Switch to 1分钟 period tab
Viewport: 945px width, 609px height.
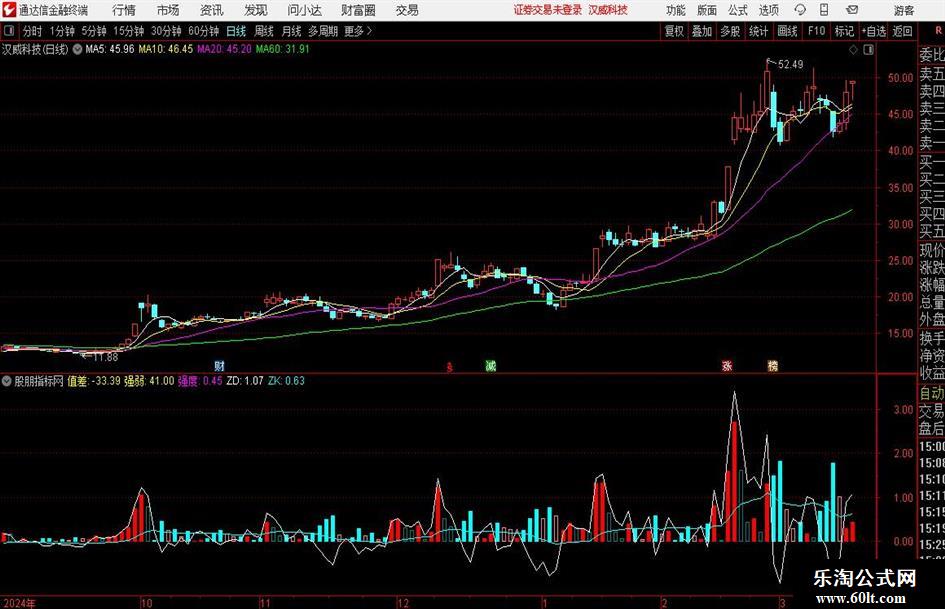click(62, 31)
